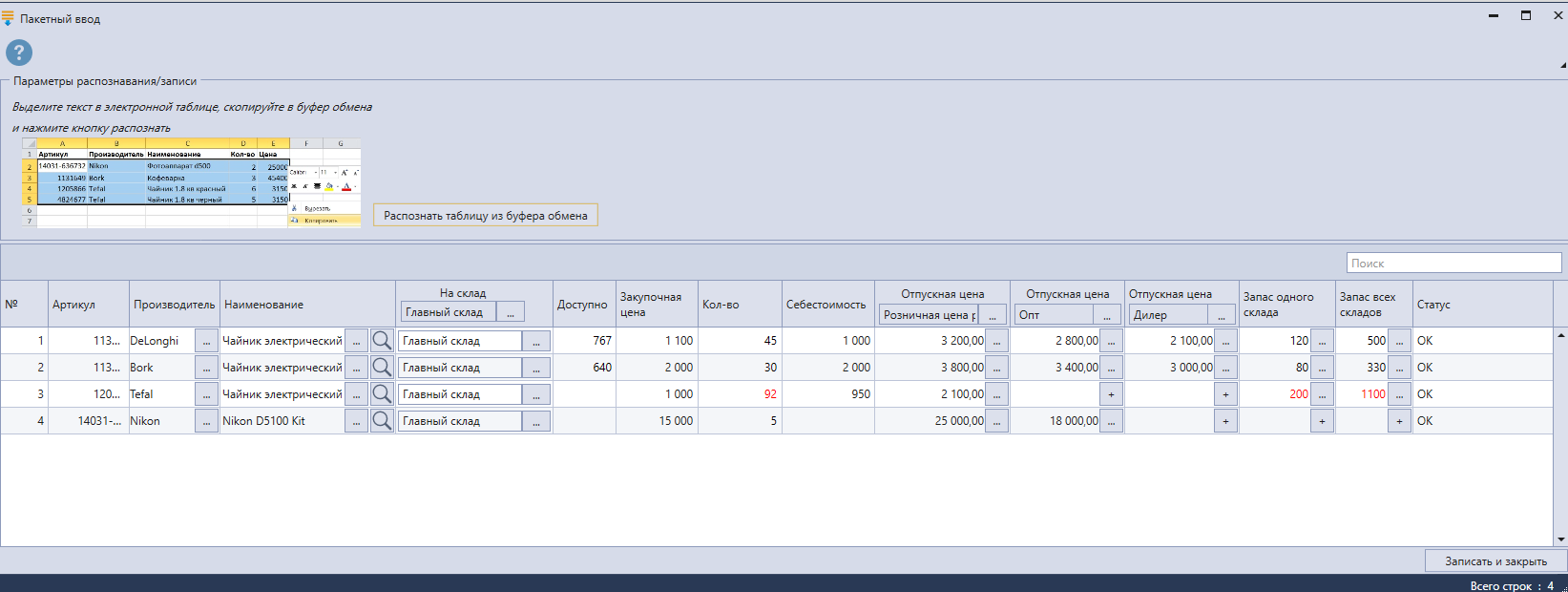Sort by the Доступно column header
The image size is (1568, 592).
click(584, 305)
